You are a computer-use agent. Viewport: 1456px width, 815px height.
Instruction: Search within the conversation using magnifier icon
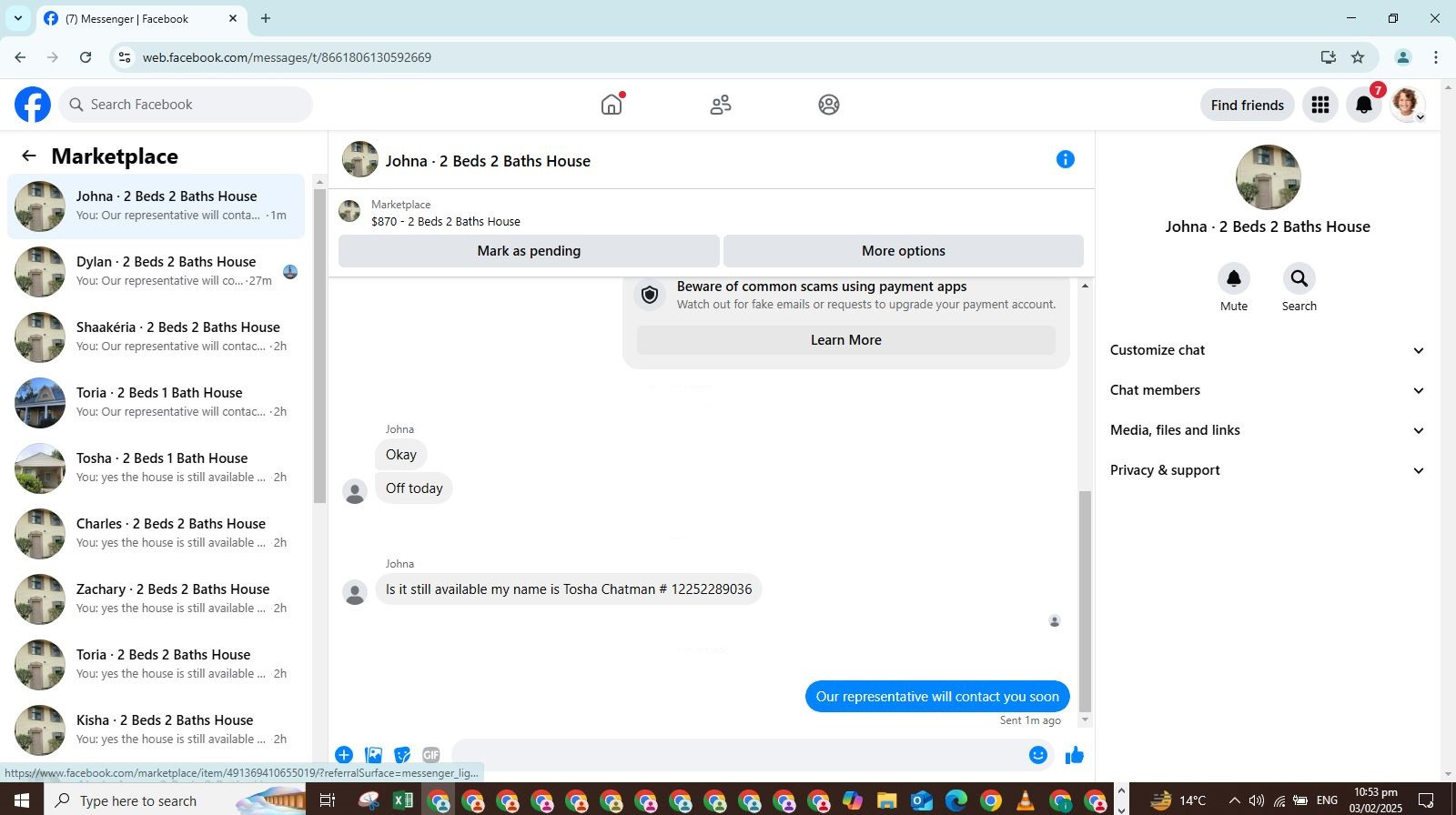[x=1299, y=278]
